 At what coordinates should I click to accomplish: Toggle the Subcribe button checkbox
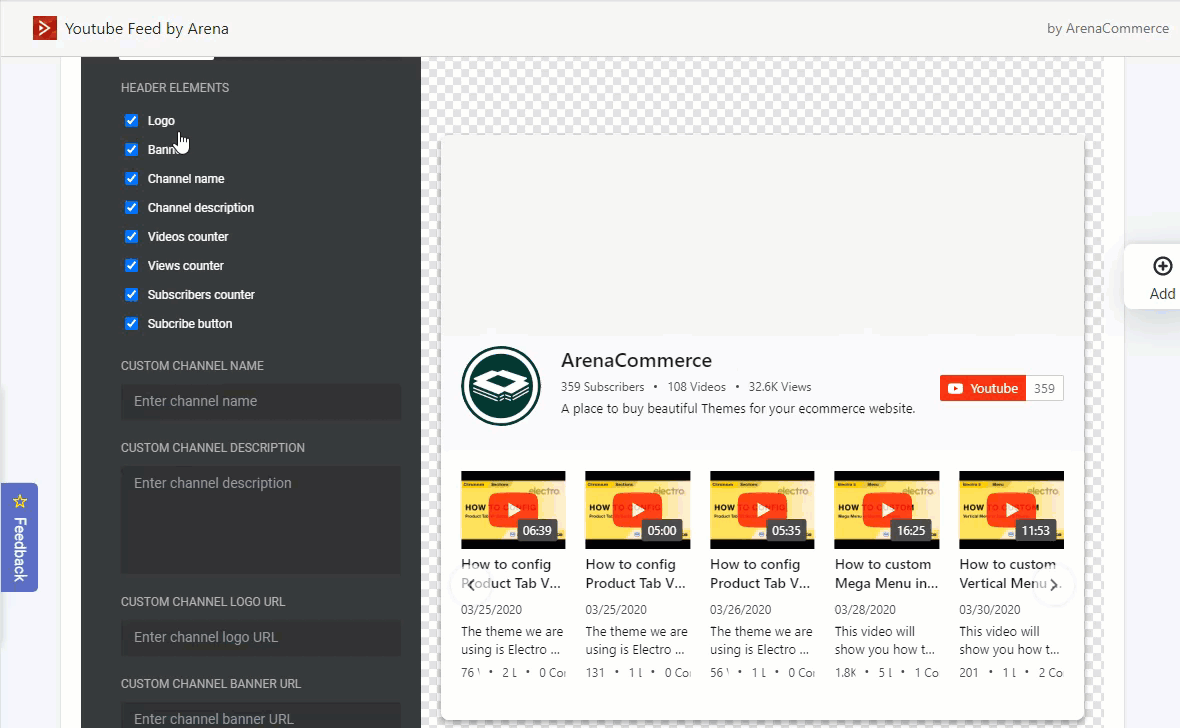click(x=132, y=324)
